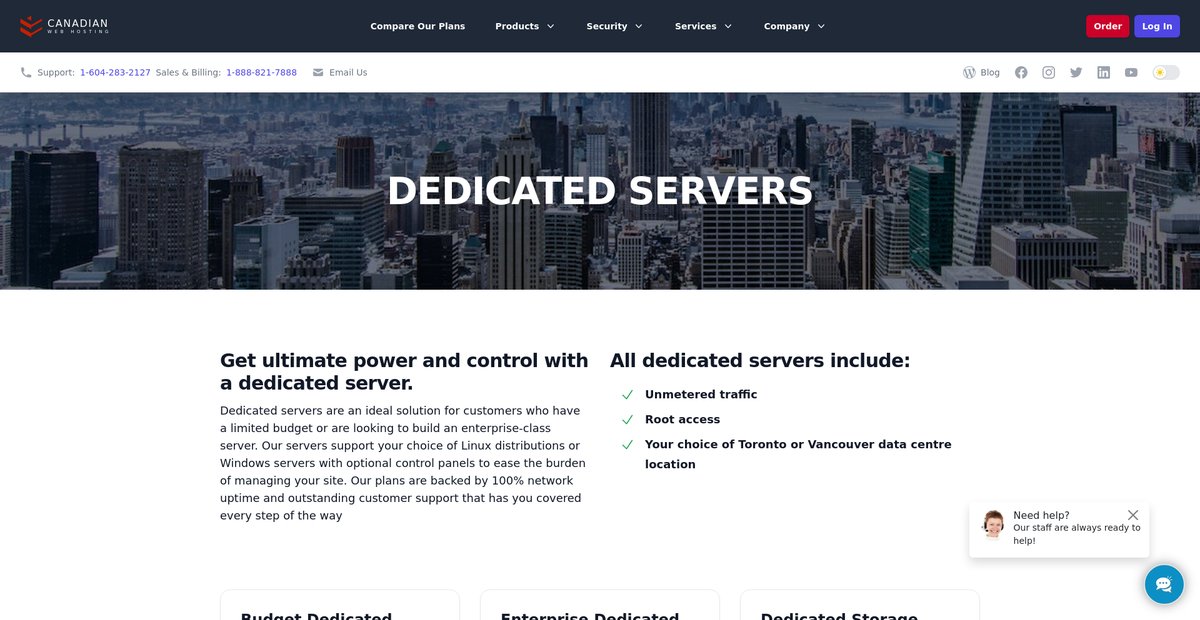Click the DEDICATED SERVERS hero heading

pos(600,191)
